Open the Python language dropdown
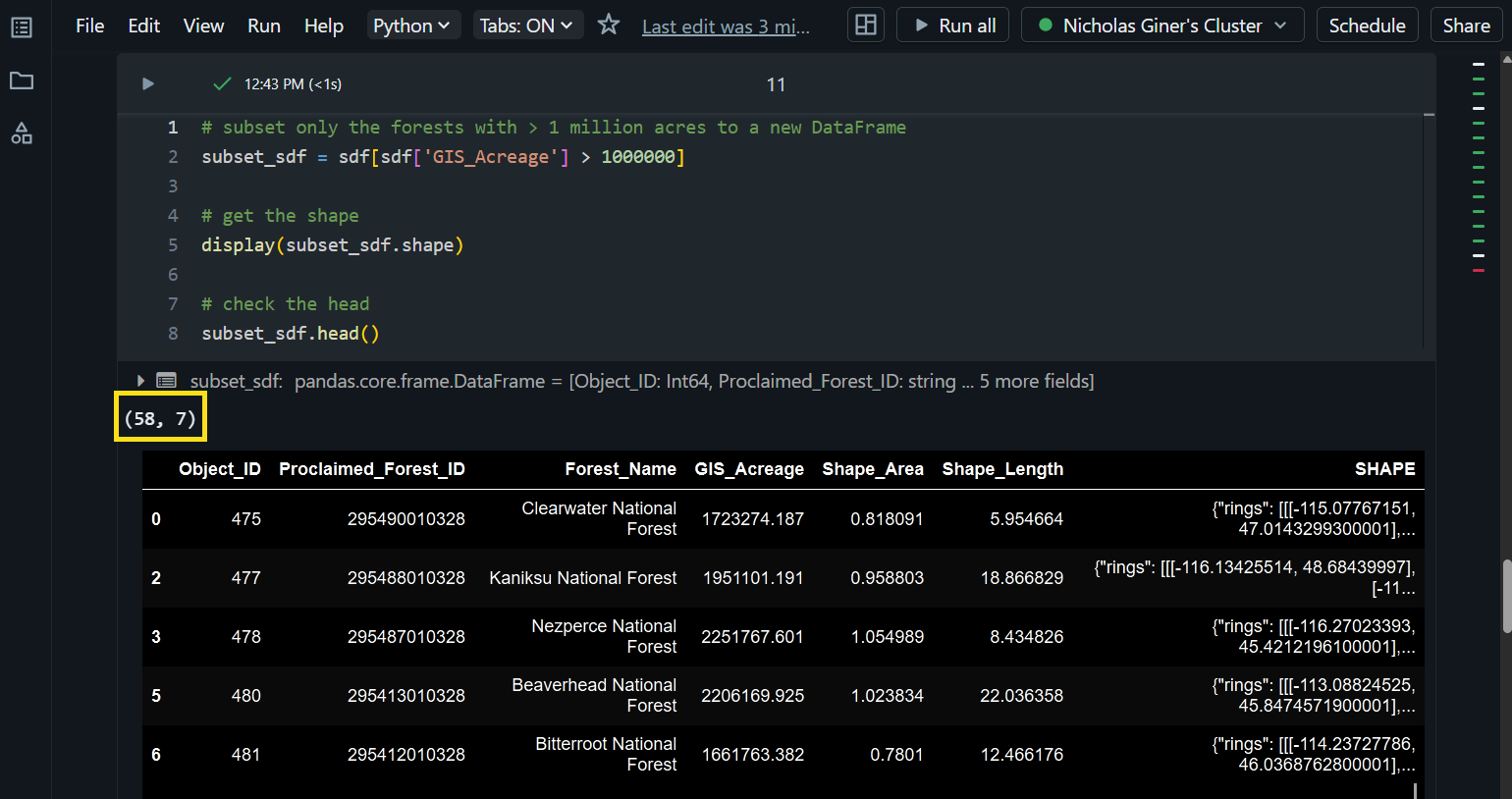Image resolution: width=1512 pixels, height=799 pixels. pyautogui.click(x=411, y=26)
